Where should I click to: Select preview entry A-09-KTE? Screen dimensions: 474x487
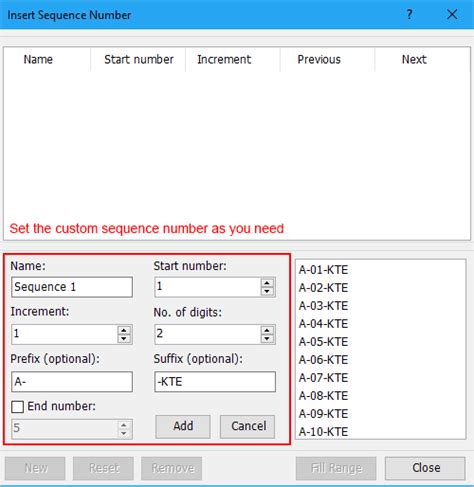point(323,414)
